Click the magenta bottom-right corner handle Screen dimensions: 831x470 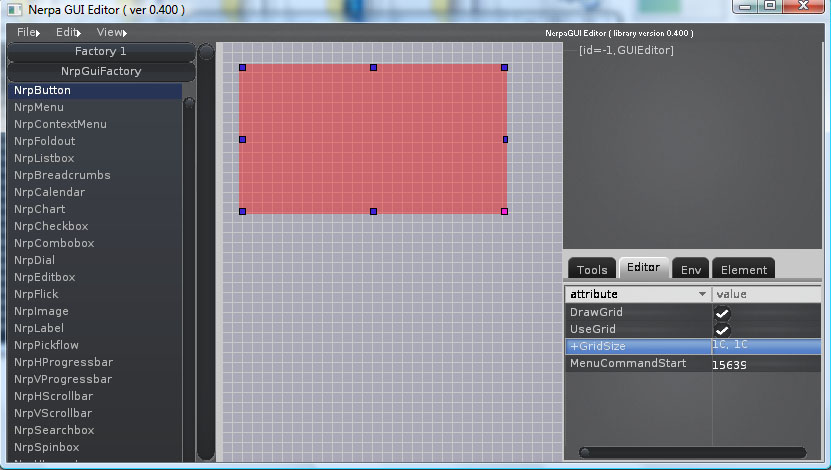coord(504,211)
